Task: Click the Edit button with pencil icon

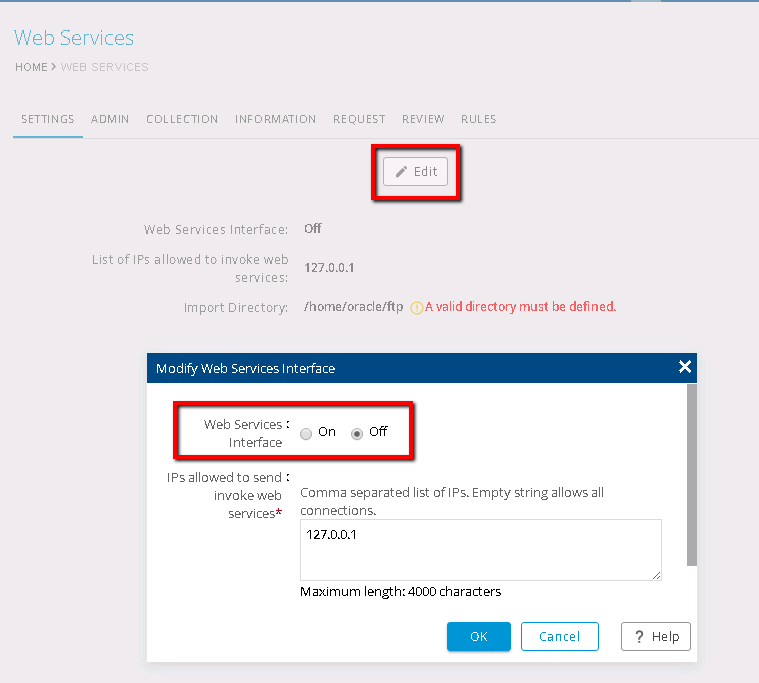Action: (x=416, y=171)
